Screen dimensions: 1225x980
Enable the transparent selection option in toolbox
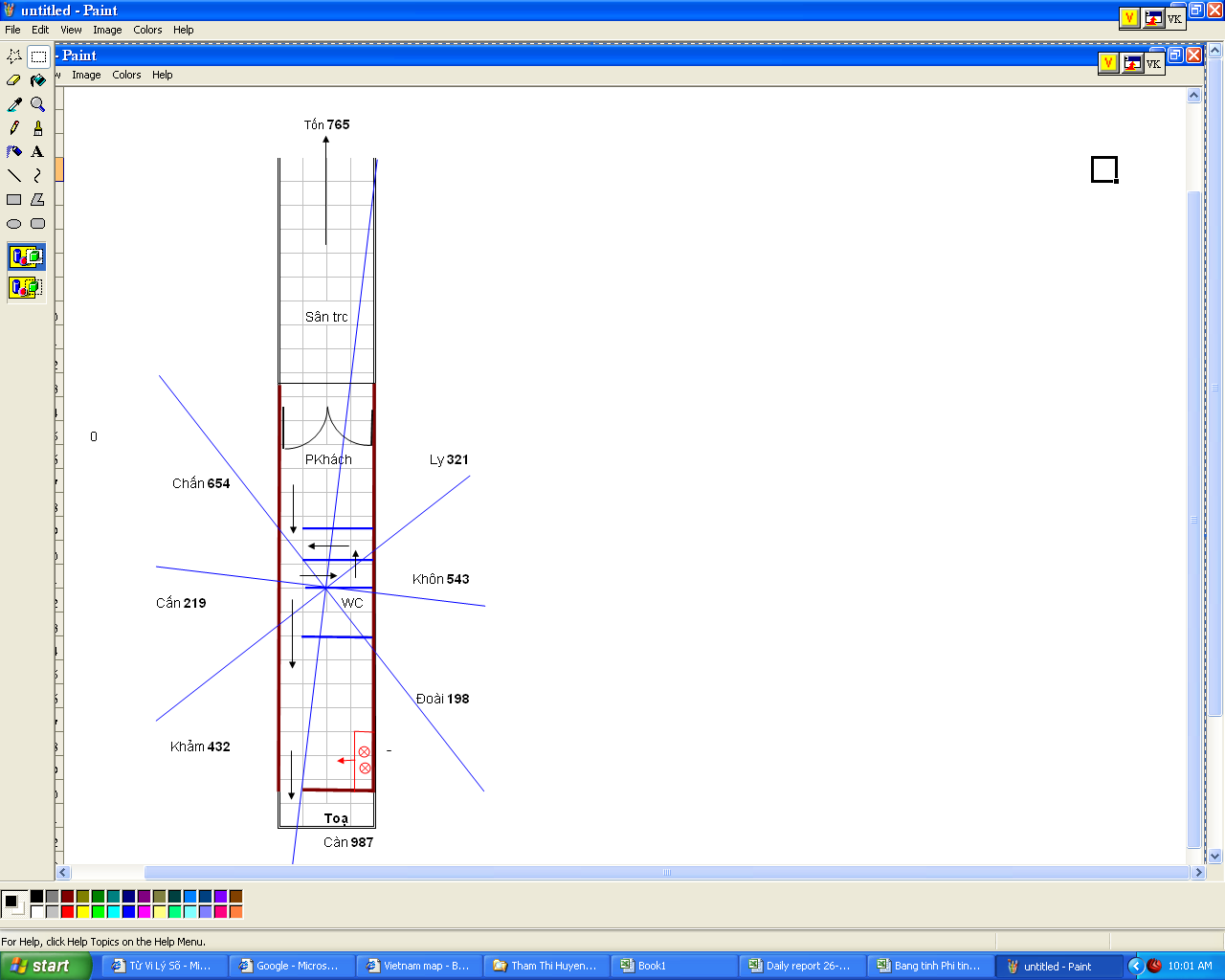click(26, 287)
